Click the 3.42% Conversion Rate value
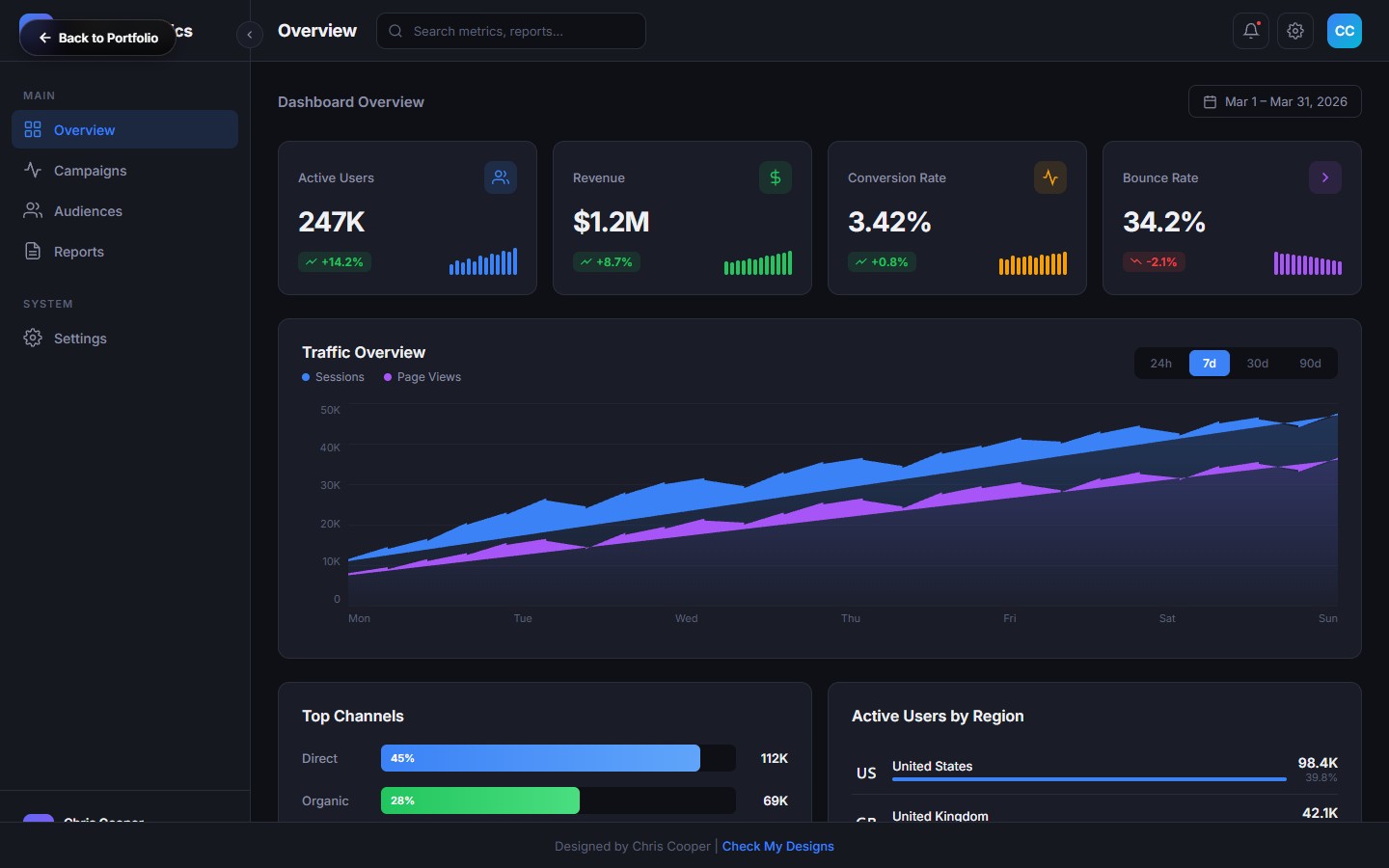The width and height of the screenshot is (1389, 868). pyautogui.click(x=889, y=222)
